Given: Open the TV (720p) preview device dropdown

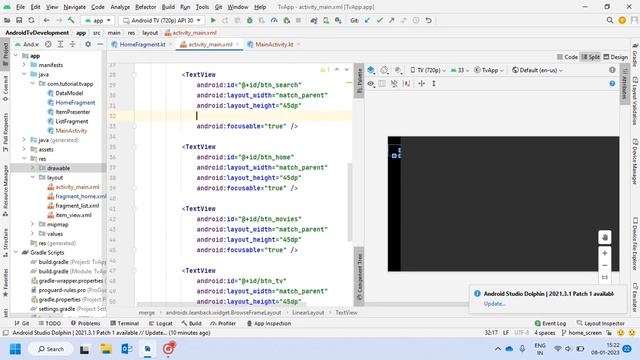Looking at the screenshot, I should pos(428,70).
